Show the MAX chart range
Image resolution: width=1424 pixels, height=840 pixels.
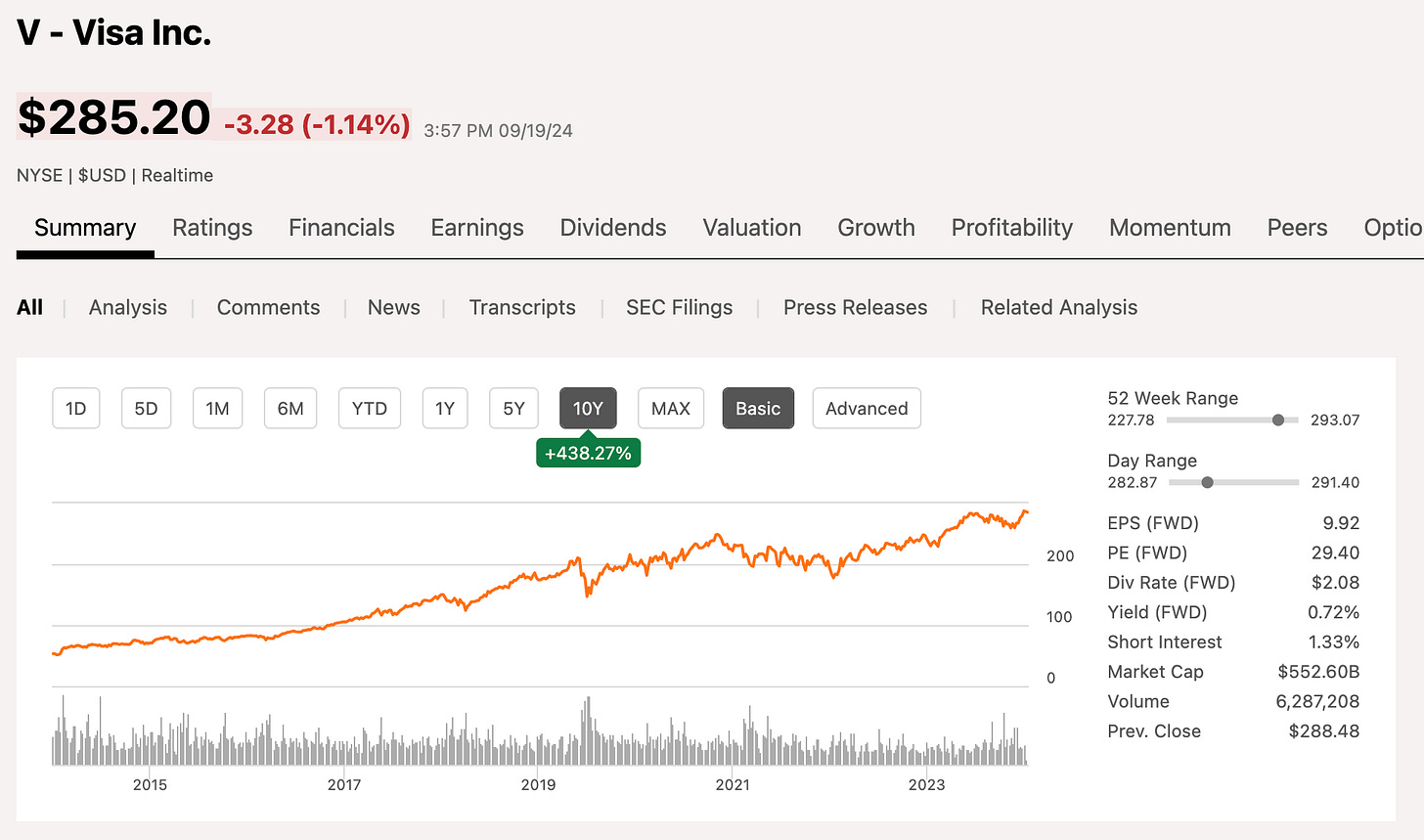(671, 409)
